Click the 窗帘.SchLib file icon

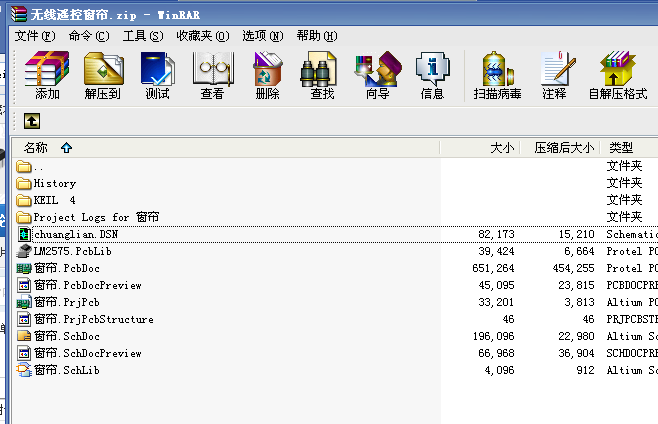click(24, 370)
